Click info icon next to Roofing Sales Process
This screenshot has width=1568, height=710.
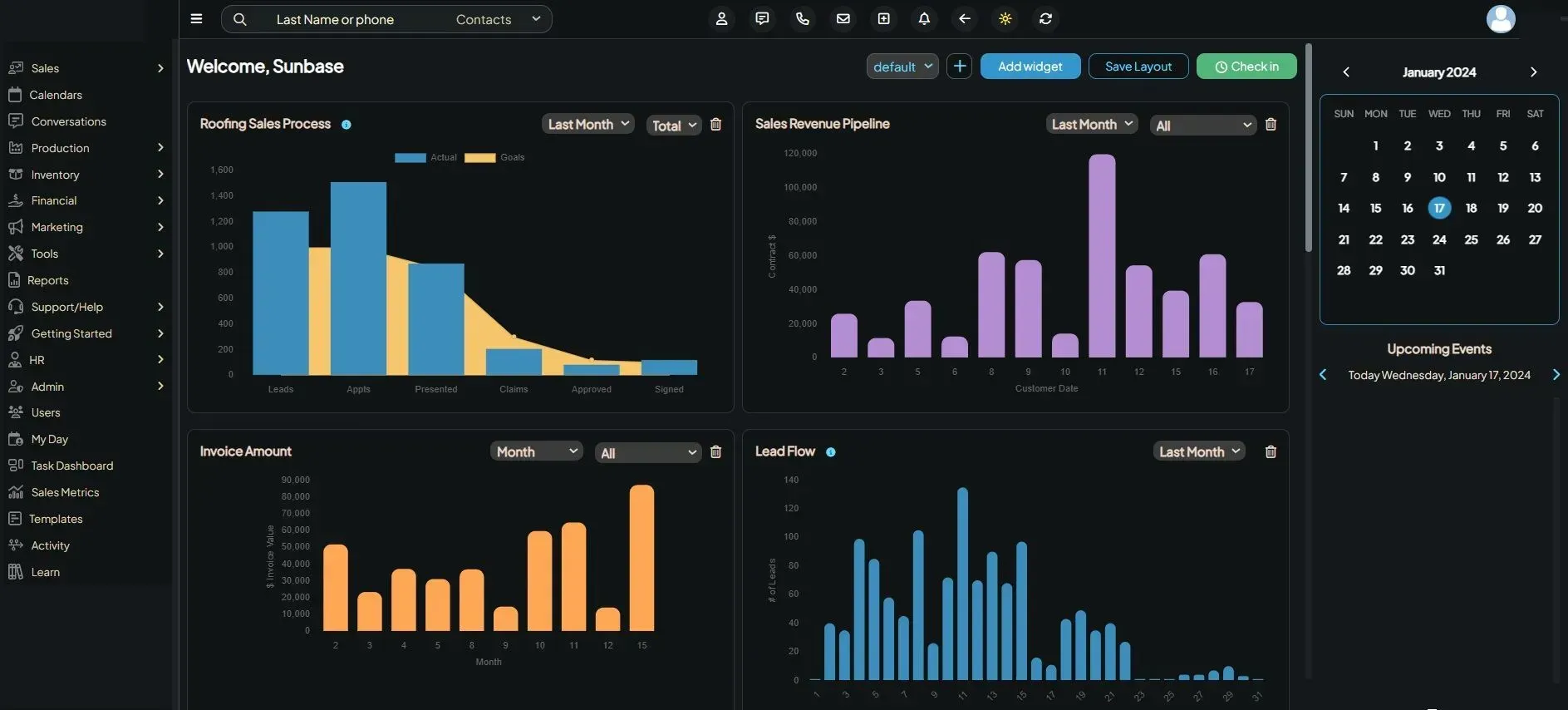(x=347, y=125)
